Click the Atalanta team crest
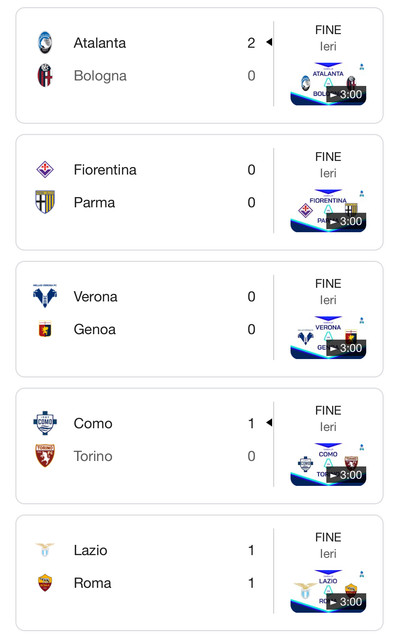The width and height of the screenshot is (399, 640). (45, 42)
